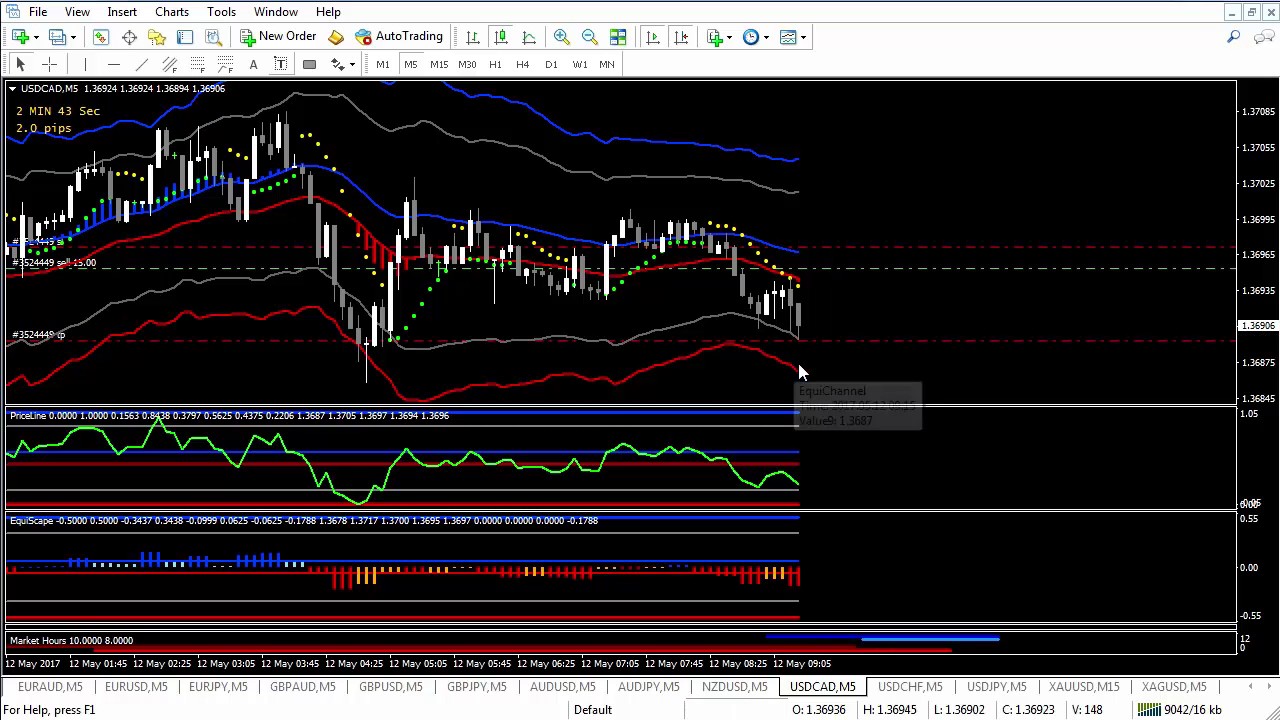The height and width of the screenshot is (720, 1280).
Task: Toggle the Terminal panel icon
Action: pyautogui.click(x=185, y=37)
